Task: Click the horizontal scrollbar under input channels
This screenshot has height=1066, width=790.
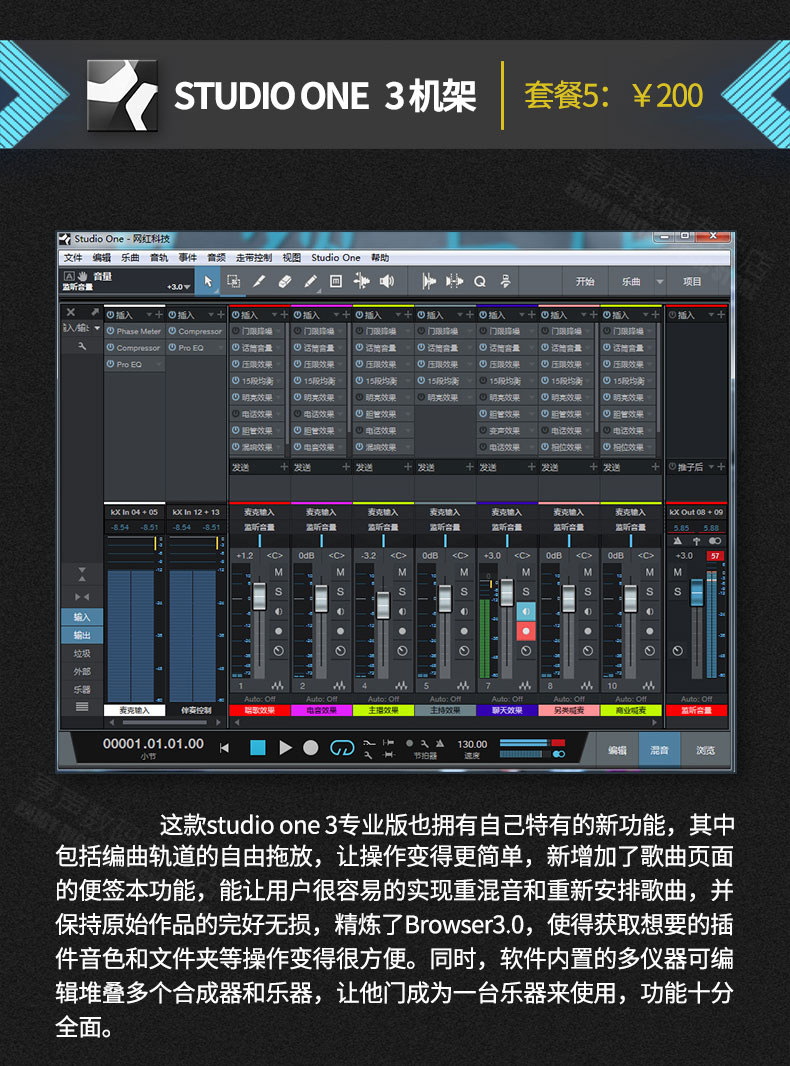Action: [165, 722]
